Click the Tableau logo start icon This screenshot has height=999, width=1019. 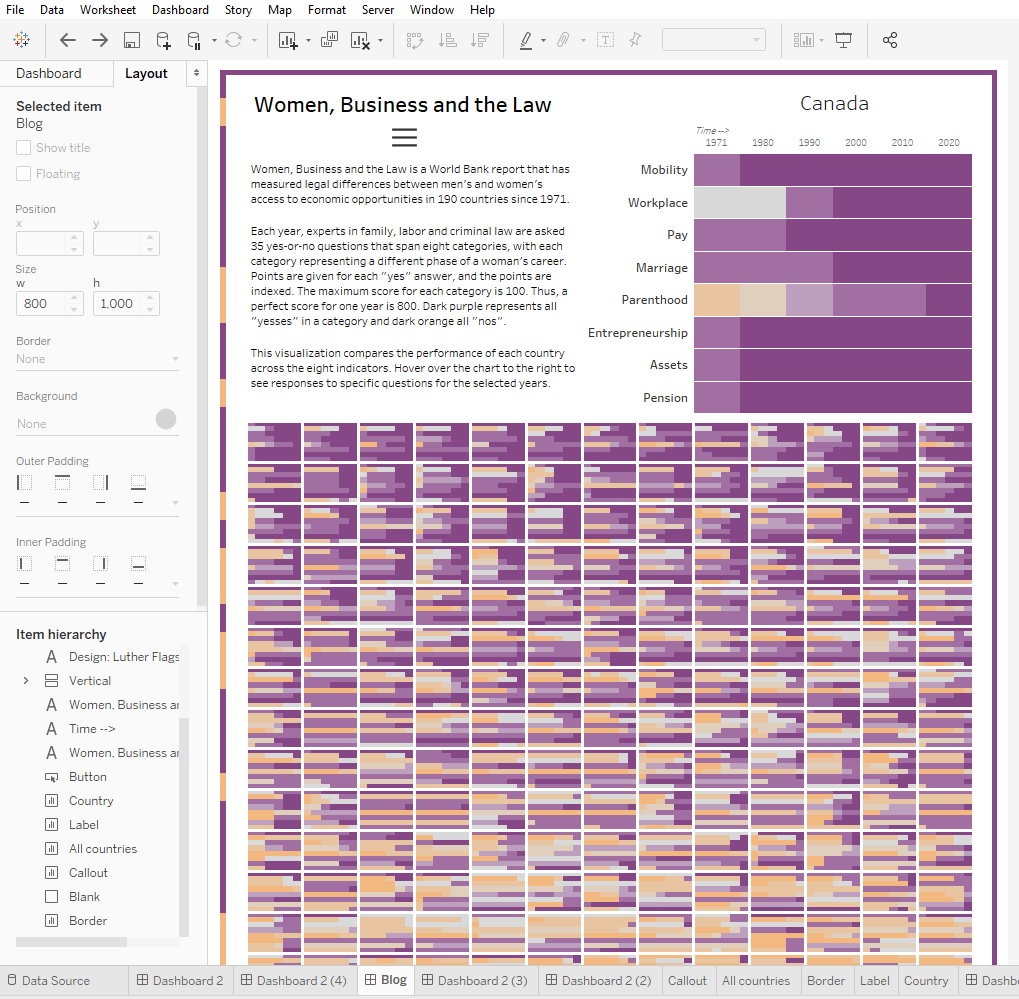tap(21, 40)
